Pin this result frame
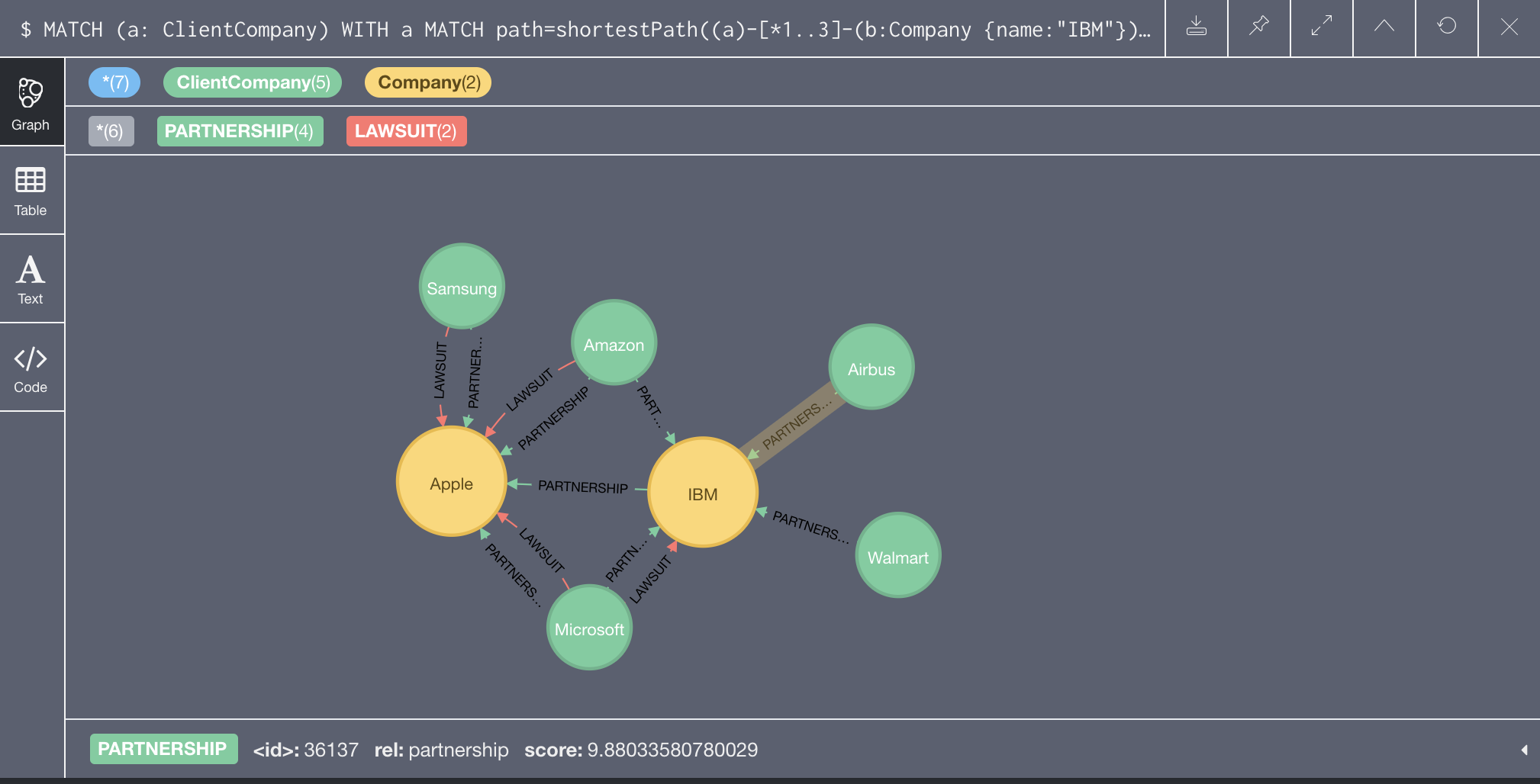Viewport: 1540px width, 784px height. [x=1259, y=27]
